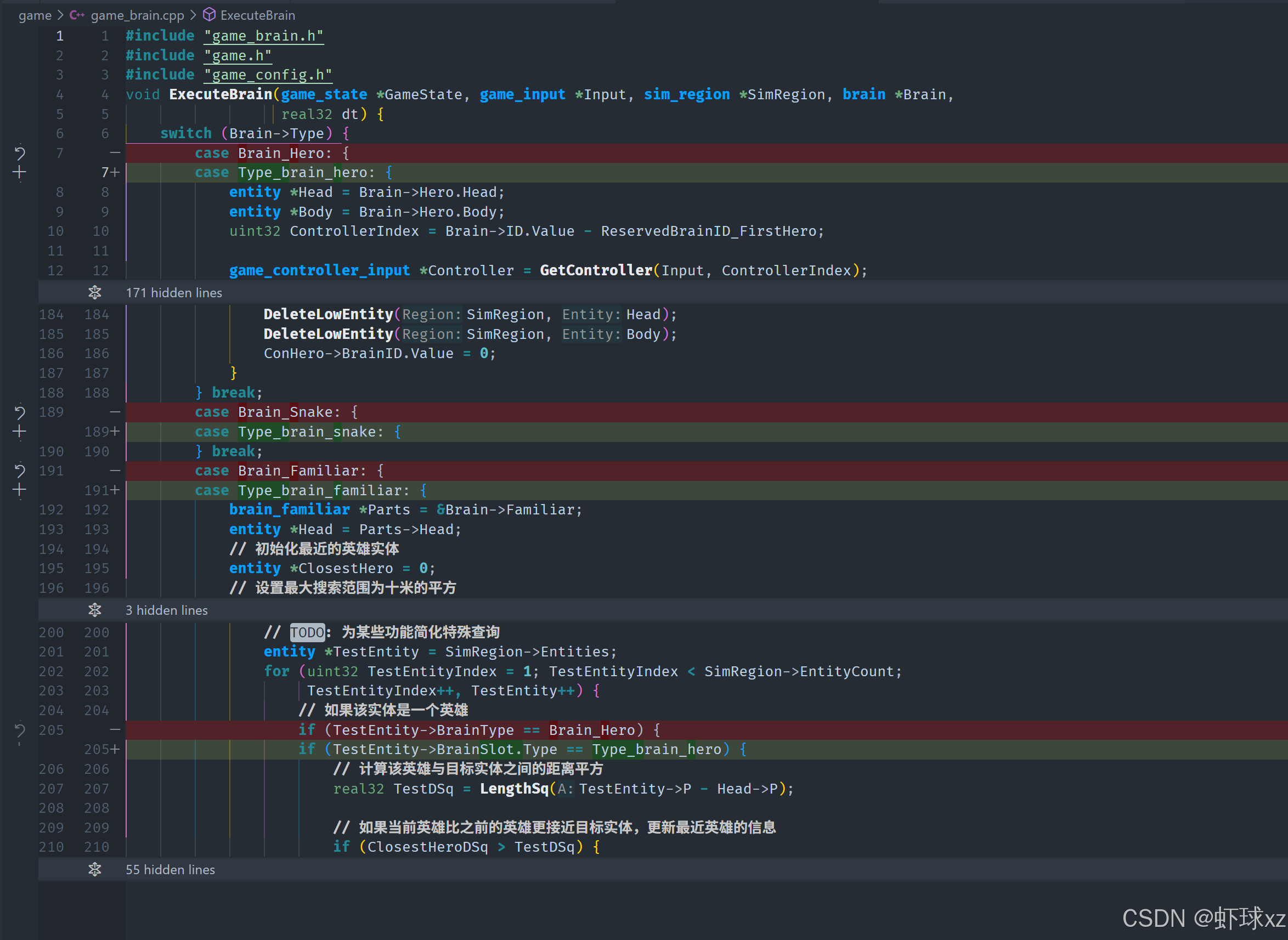Image resolution: width=1288 pixels, height=940 pixels.
Task: Revert the Brain_Familiar change at line 191
Action: [19, 471]
